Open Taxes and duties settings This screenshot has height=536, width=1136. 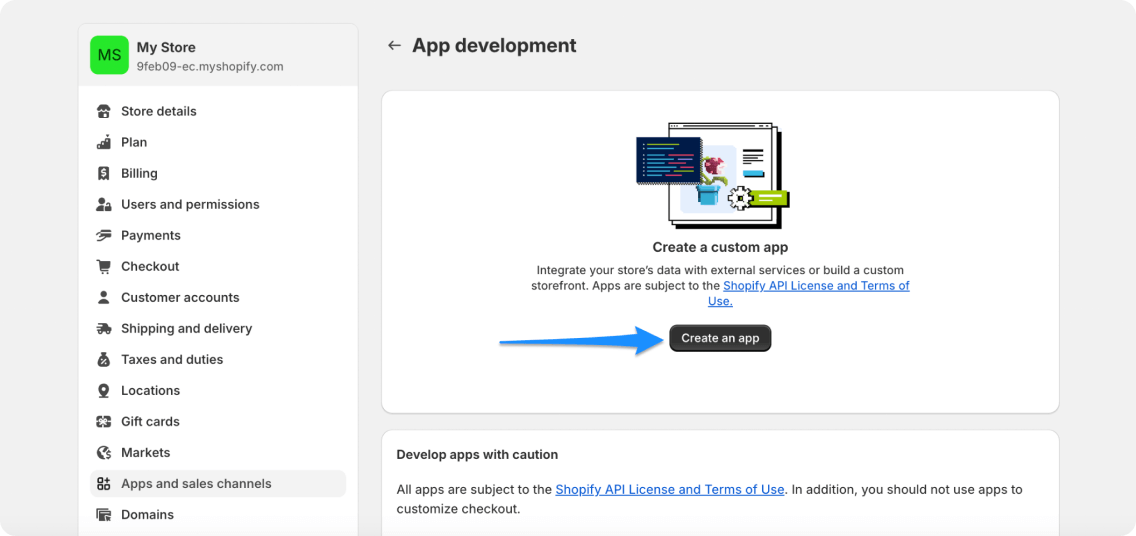click(x=172, y=359)
